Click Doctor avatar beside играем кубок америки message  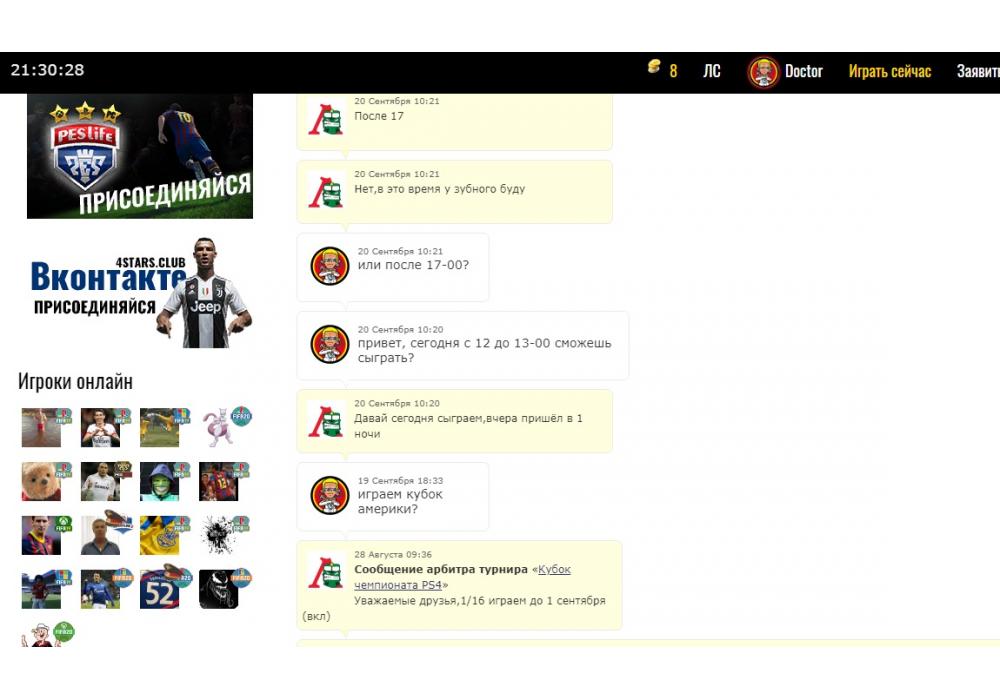330,495
